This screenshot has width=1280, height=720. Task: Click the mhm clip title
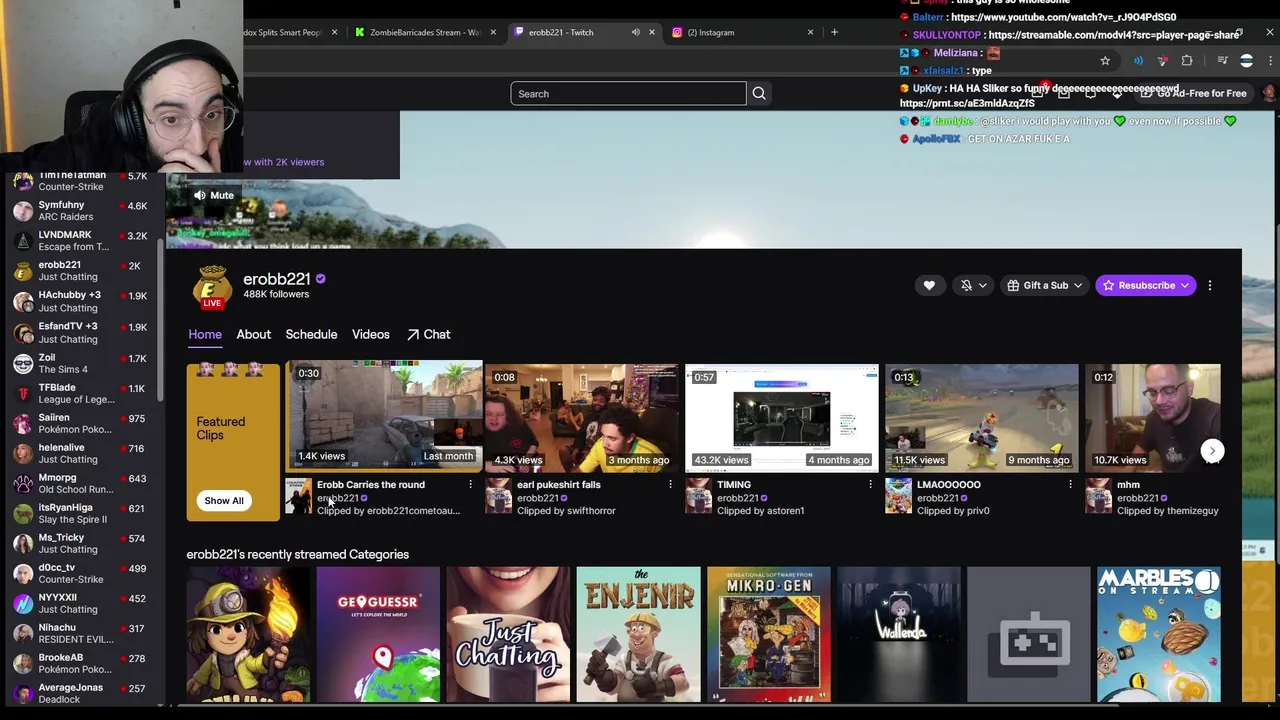[x=1128, y=484]
